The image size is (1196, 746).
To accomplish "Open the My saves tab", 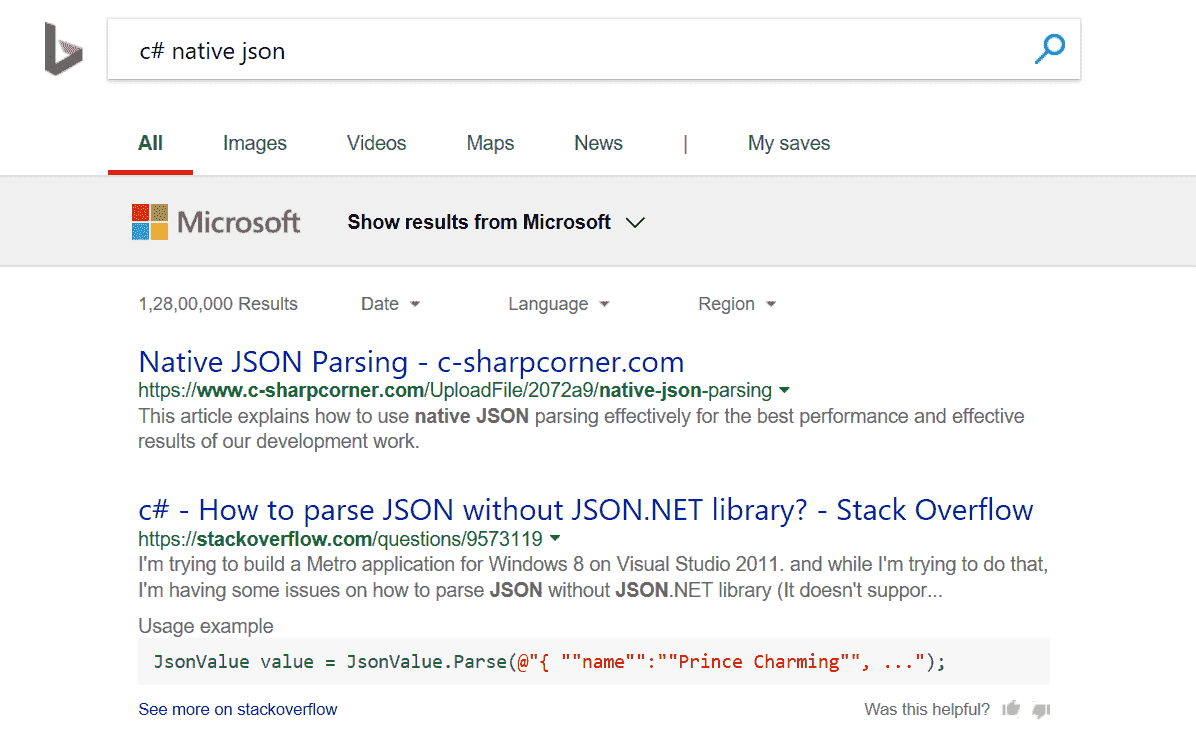I will 789,143.
